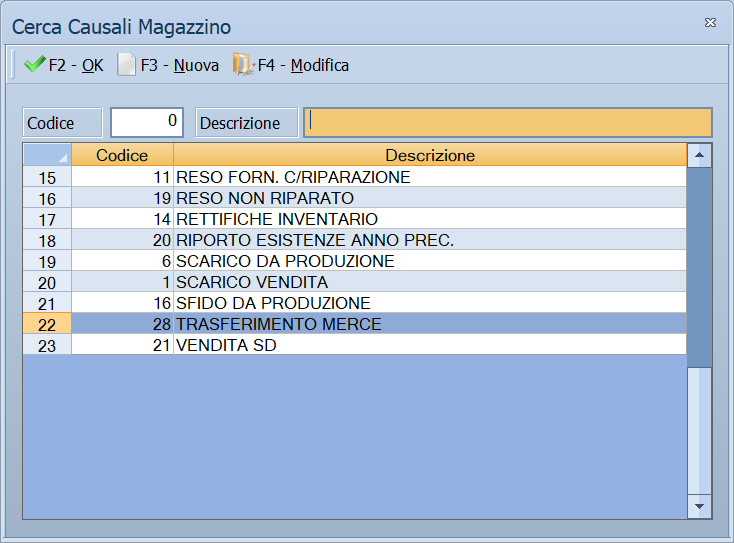Image resolution: width=734 pixels, height=543 pixels.
Task: Click row header number 19
Action: 47,262
